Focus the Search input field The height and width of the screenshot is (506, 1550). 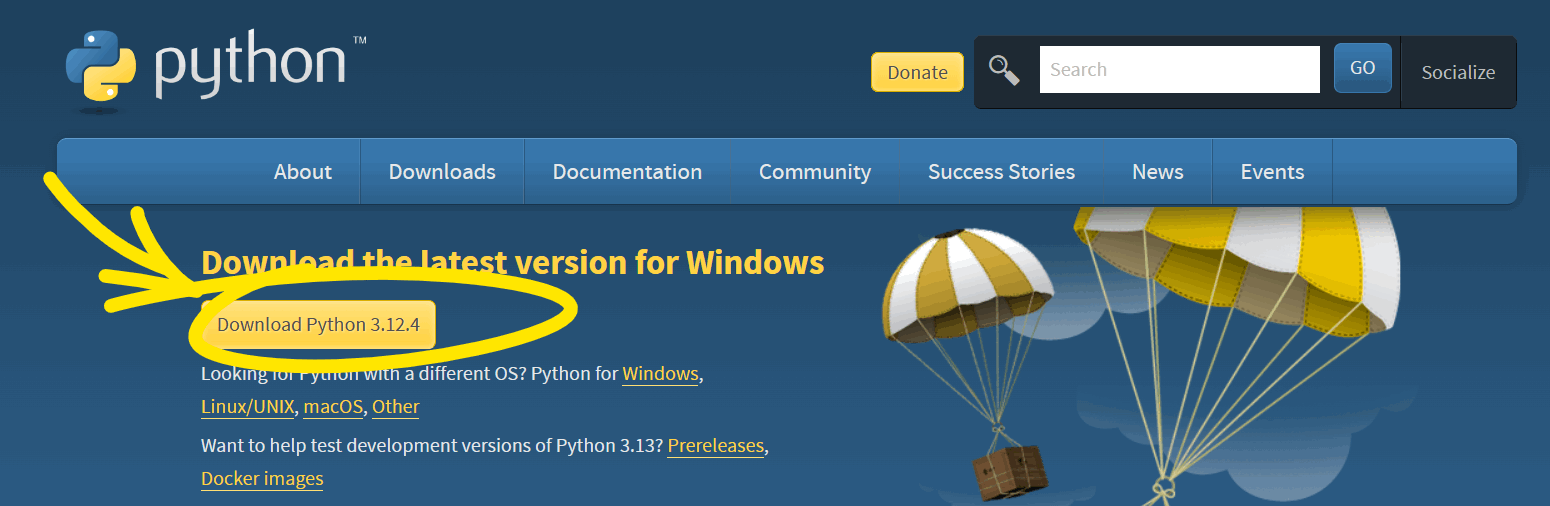[1180, 69]
